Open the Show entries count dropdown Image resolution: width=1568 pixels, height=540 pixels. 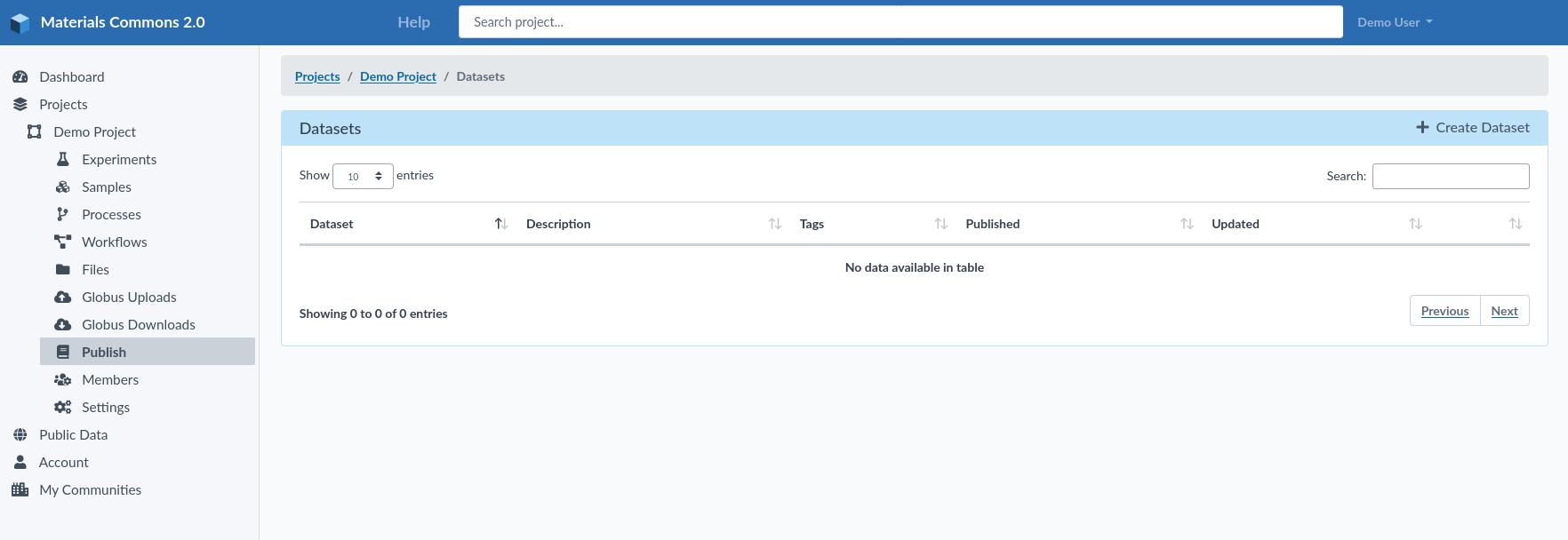pos(363,176)
